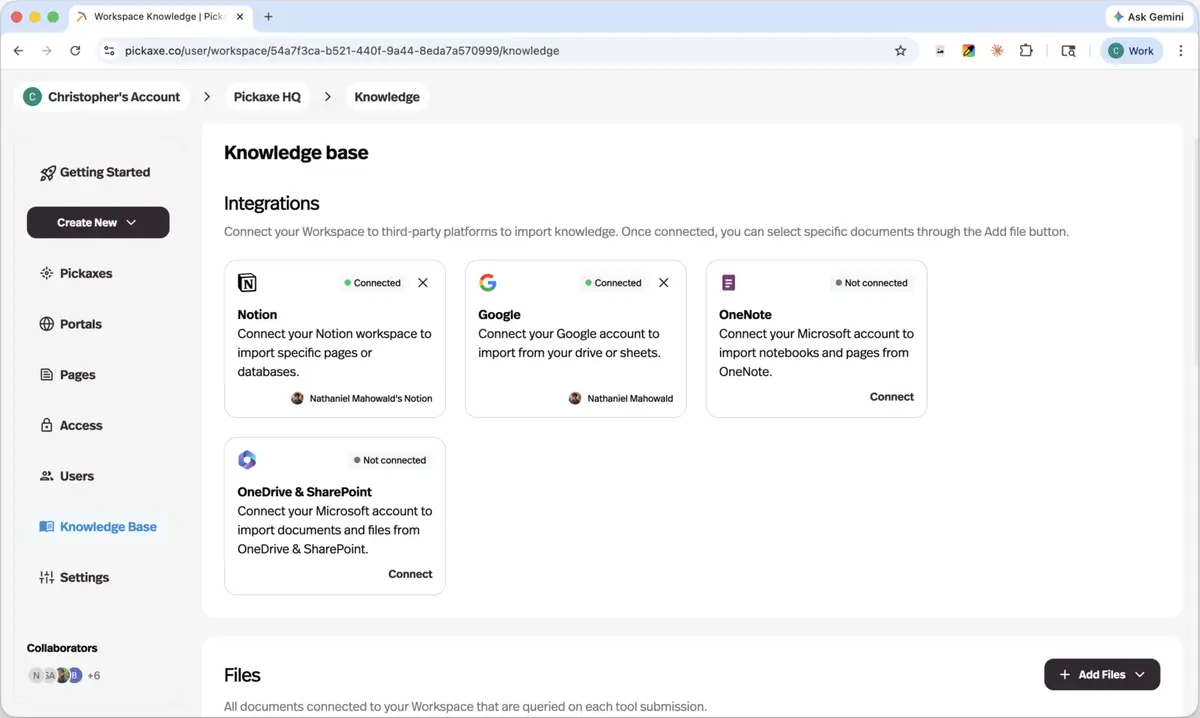Click the Portals globe icon
The width and height of the screenshot is (1200, 718).
point(46,324)
